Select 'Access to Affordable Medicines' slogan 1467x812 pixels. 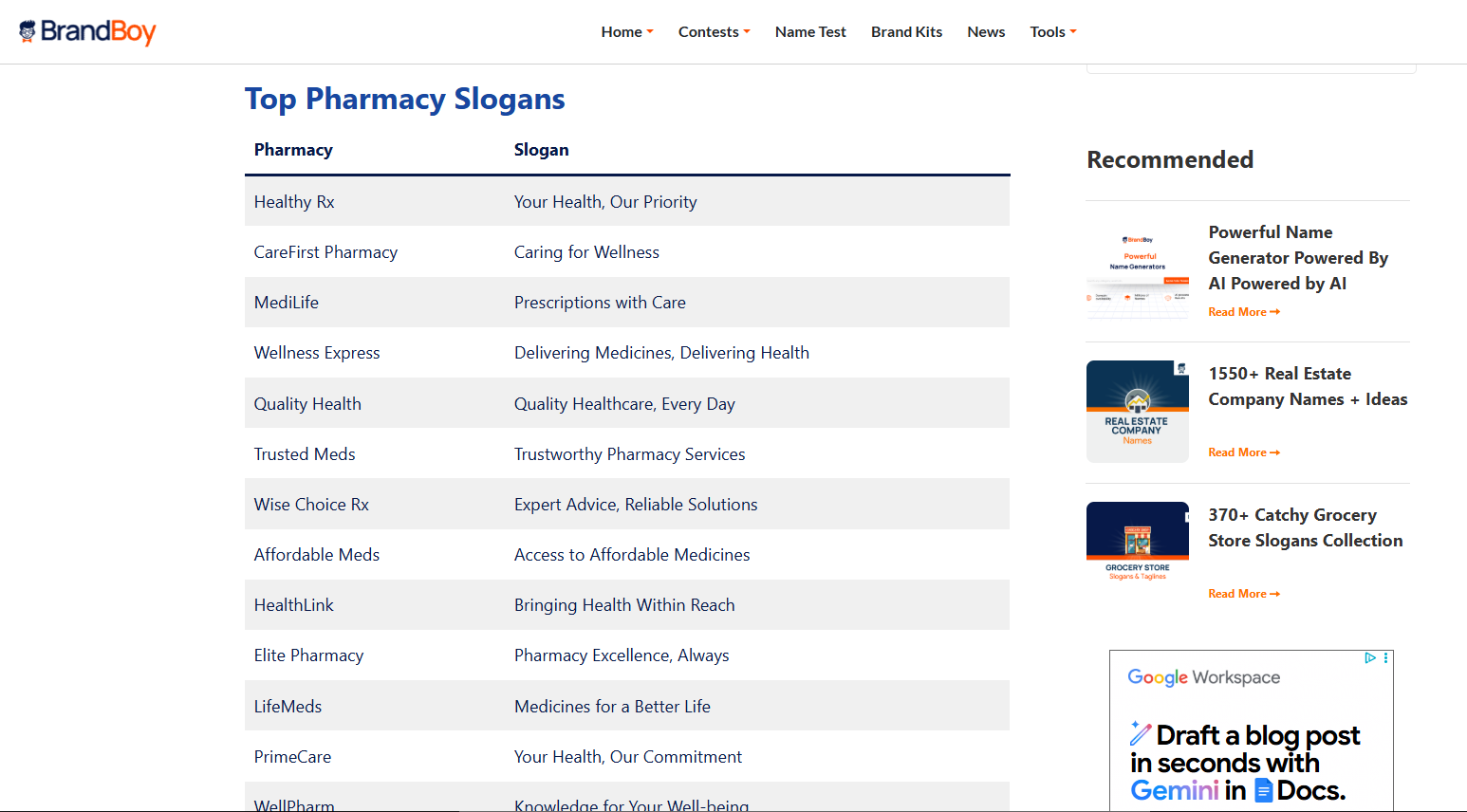(632, 555)
